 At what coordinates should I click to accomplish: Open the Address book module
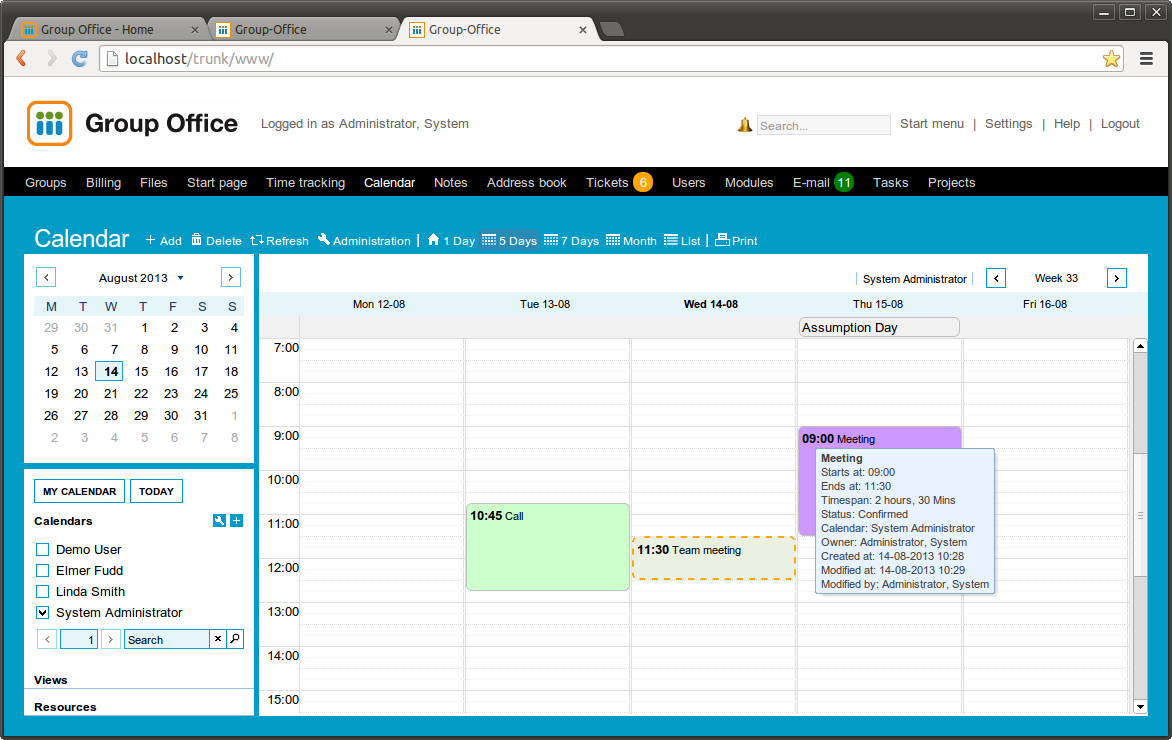click(x=526, y=182)
